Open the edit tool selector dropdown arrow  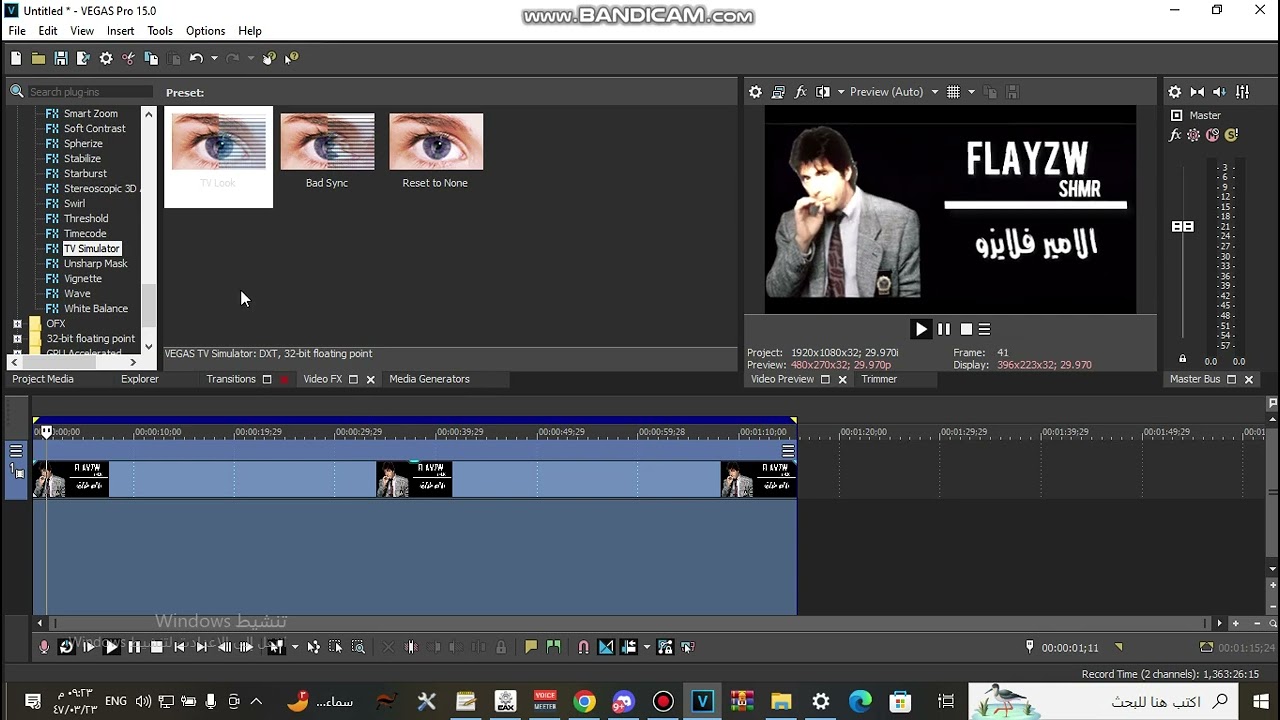tap(295, 647)
